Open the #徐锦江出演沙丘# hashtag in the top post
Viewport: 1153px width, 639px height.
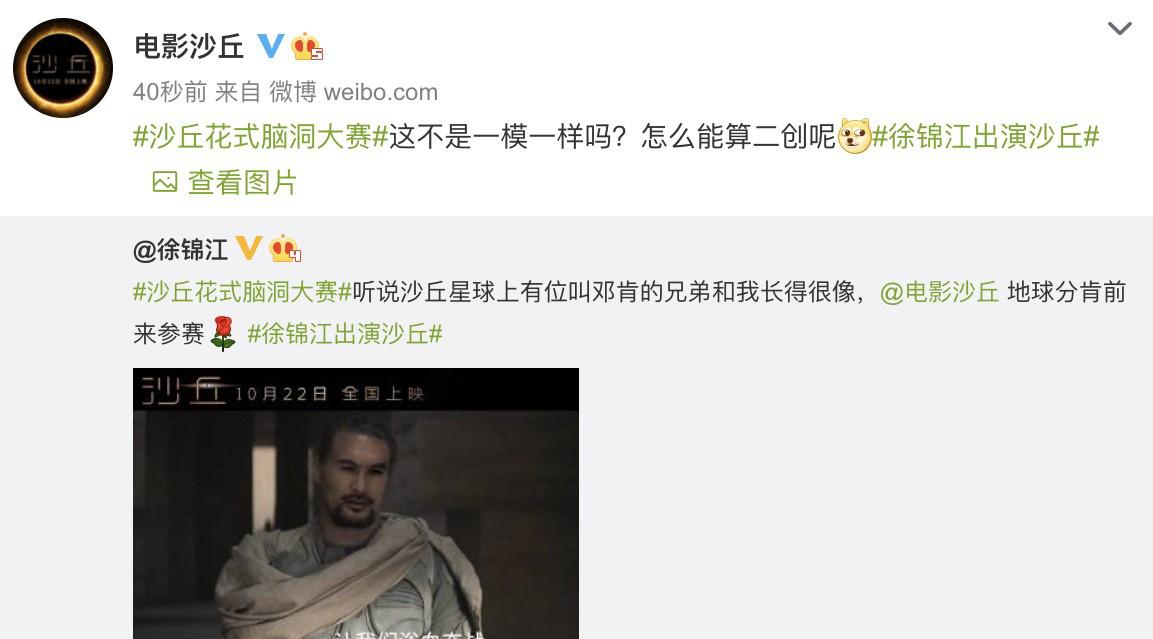[985, 136]
